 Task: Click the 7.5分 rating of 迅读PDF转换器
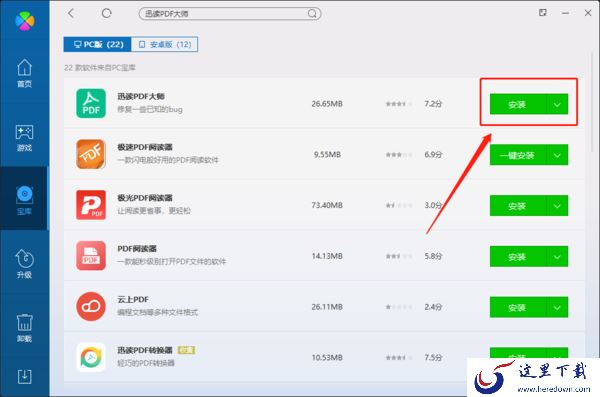point(433,357)
